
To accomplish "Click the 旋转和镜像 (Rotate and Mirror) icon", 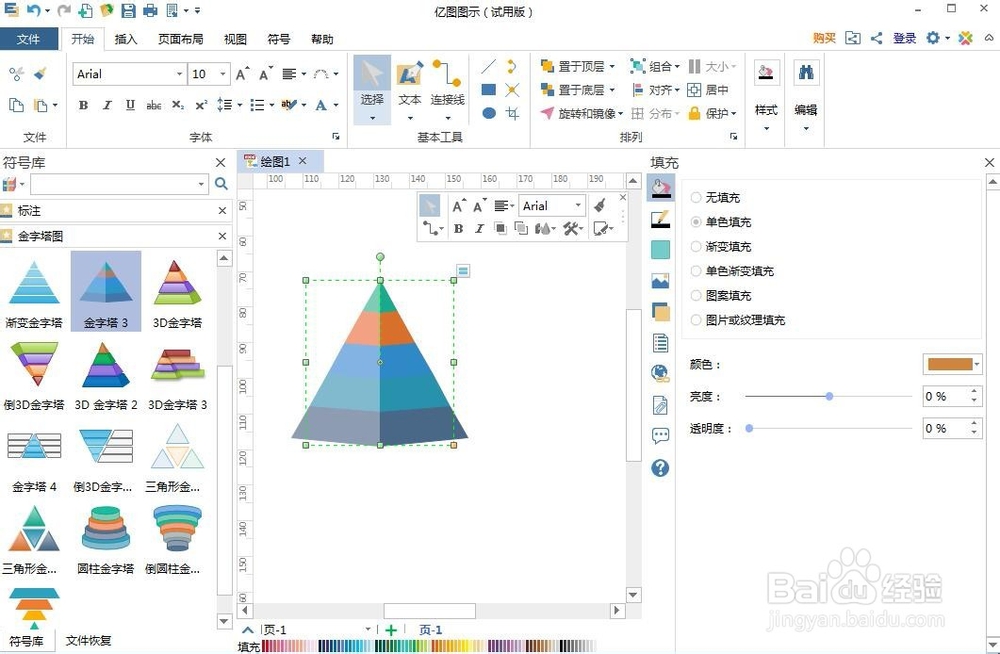I will pos(548,113).
